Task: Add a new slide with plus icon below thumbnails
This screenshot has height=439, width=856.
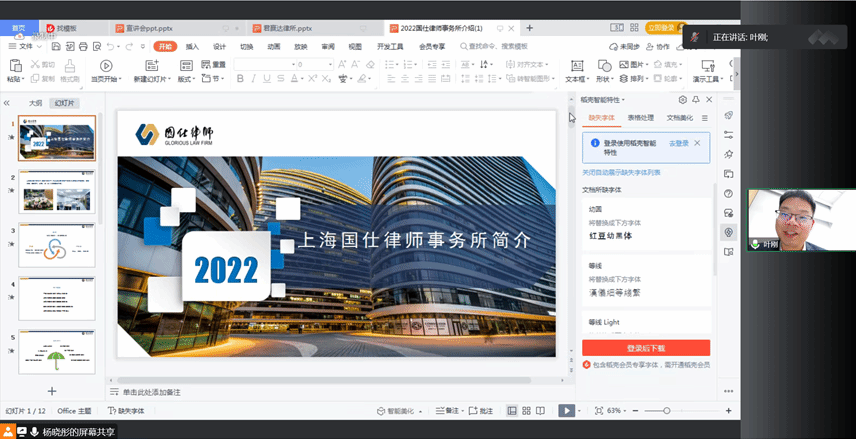Action: coord(52,391)
